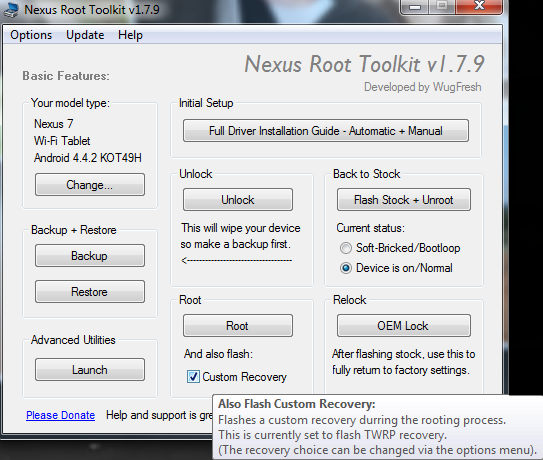Open the Update menu
543x460 pixels.
[x=85, y=35]
